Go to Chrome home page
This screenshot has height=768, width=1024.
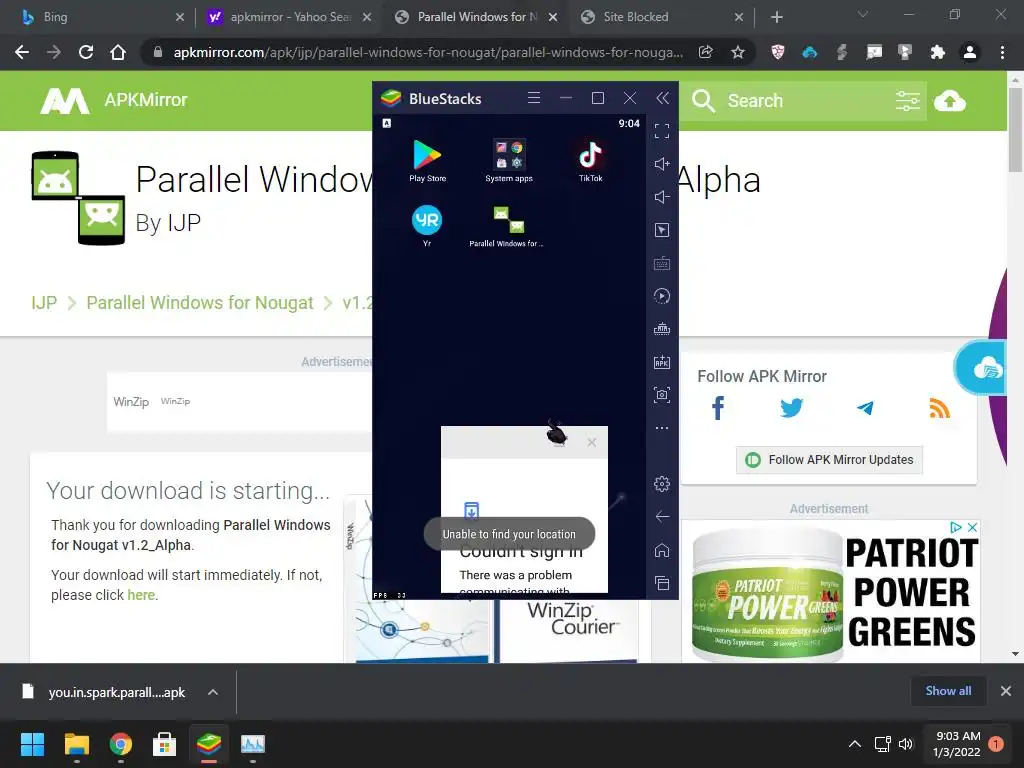(x=118, y=52)
